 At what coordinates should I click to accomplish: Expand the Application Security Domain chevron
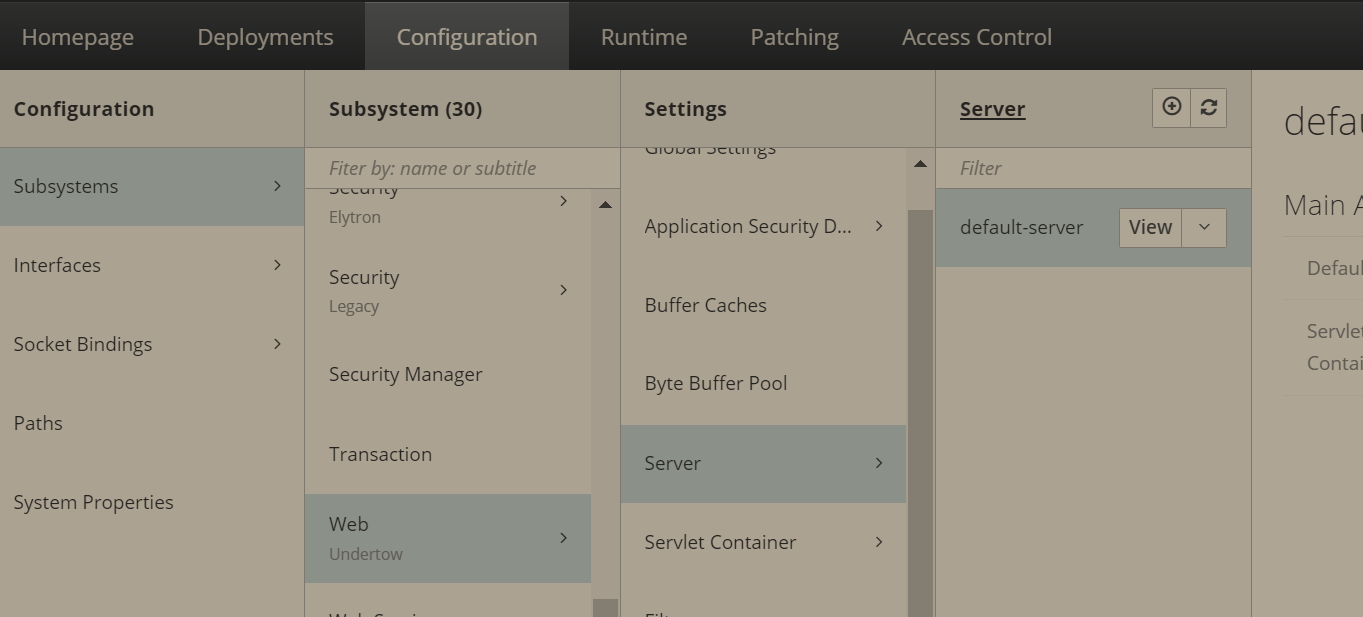[x=879, y=226]
